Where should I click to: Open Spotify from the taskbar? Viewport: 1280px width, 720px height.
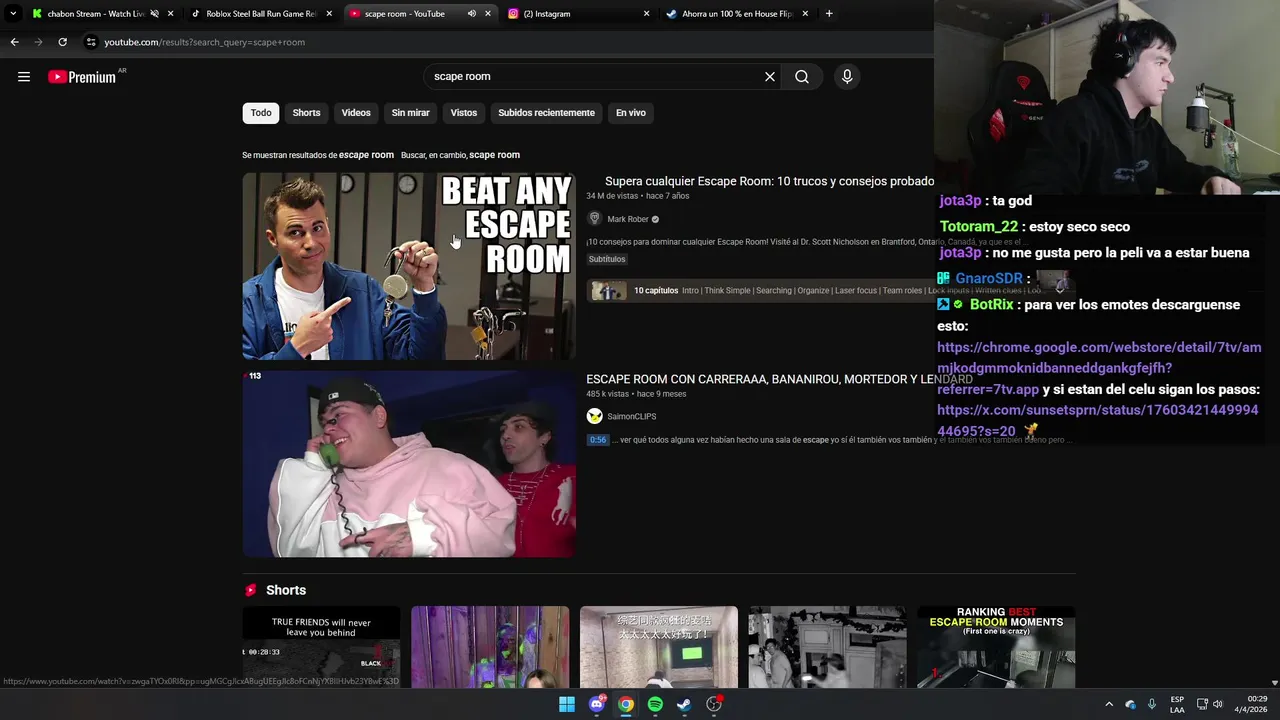(x=655, y=704)
